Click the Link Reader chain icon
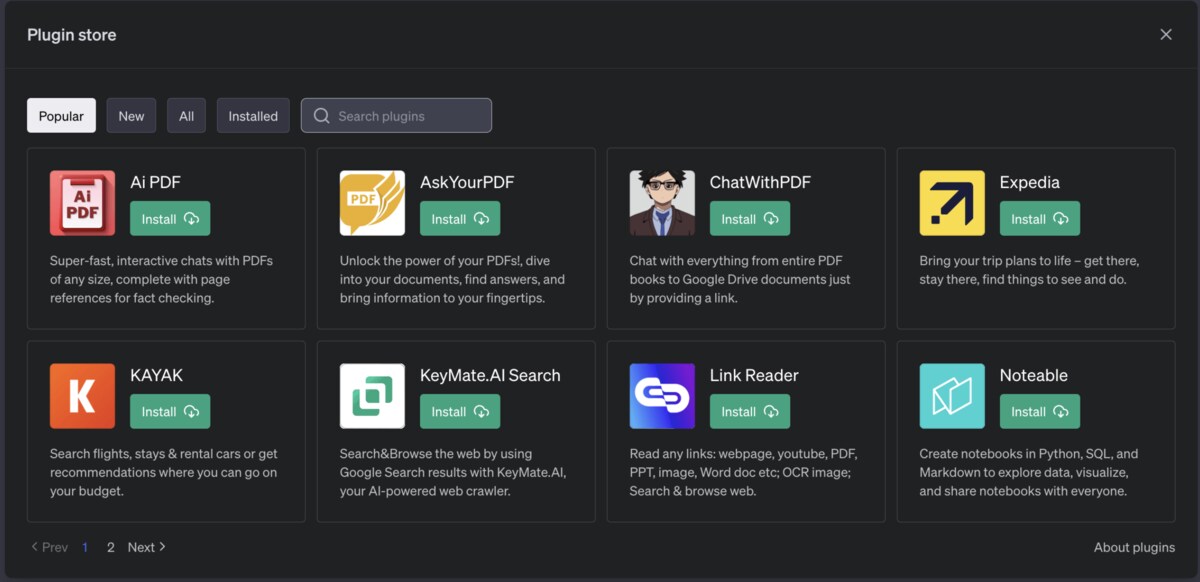The image size is (1200, 582). point(661,394)
